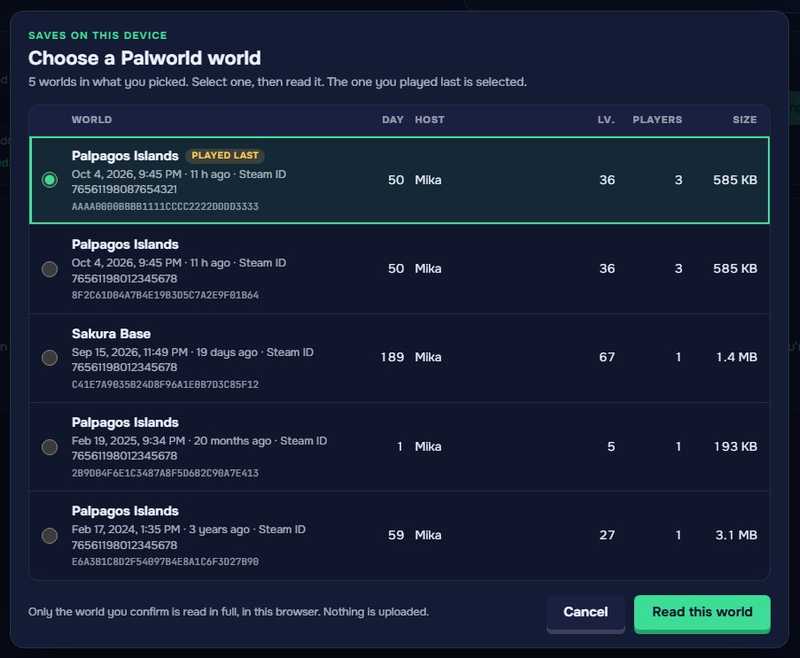Click the hash starting with AAAABBBB
800x658 pixels.
click(x=165, y=207)
